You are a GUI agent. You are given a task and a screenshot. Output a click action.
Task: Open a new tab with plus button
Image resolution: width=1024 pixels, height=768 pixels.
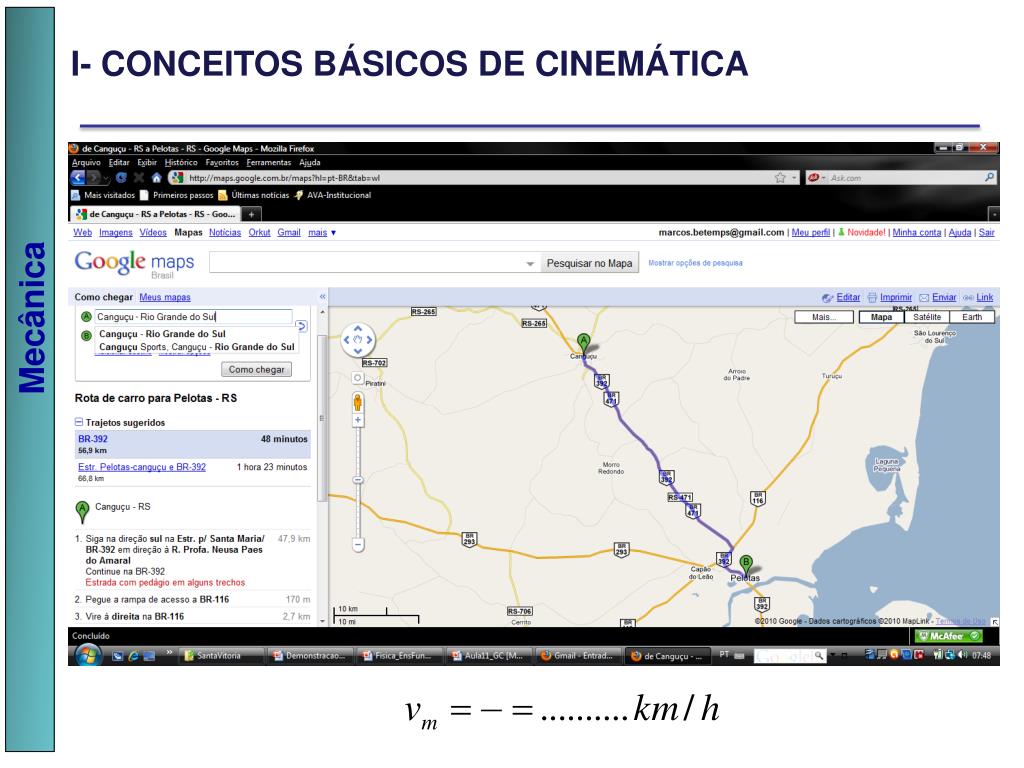[251, 214]
